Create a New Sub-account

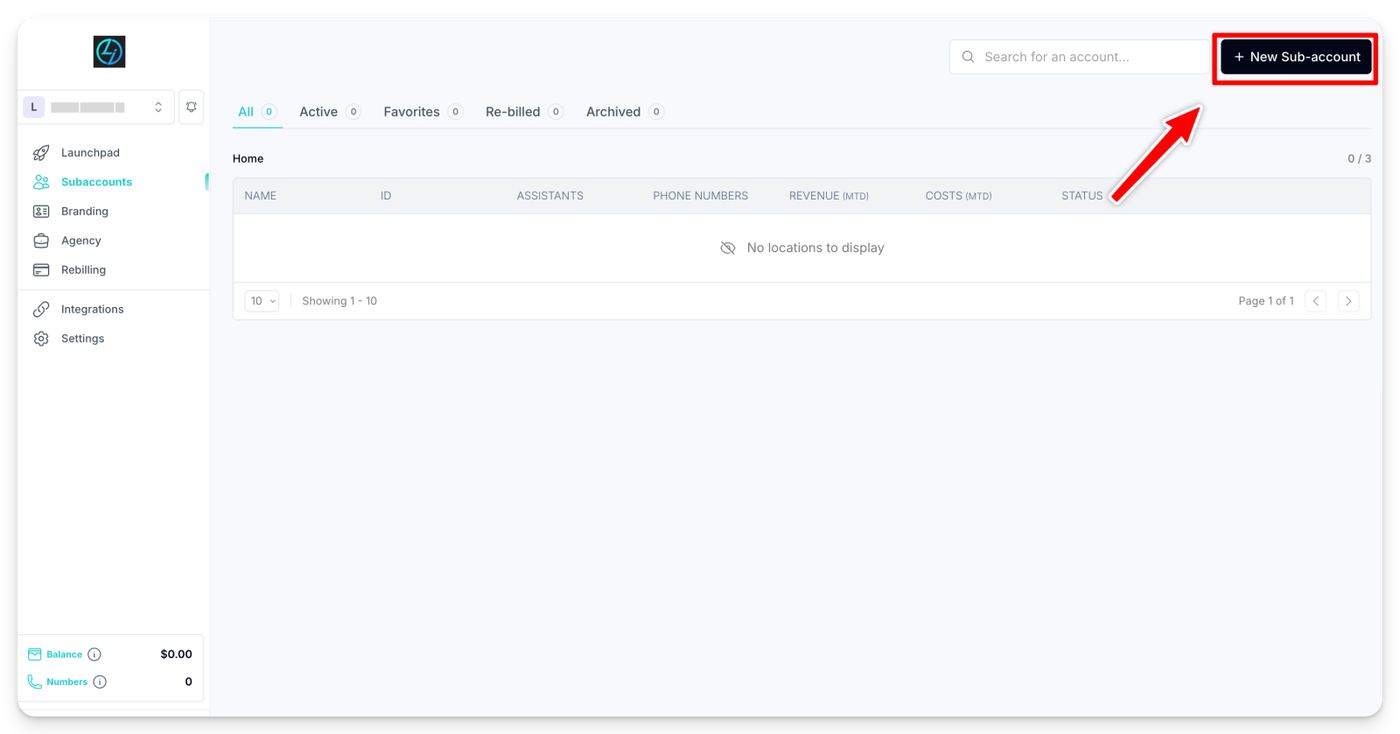click(x=1296, y=57)
